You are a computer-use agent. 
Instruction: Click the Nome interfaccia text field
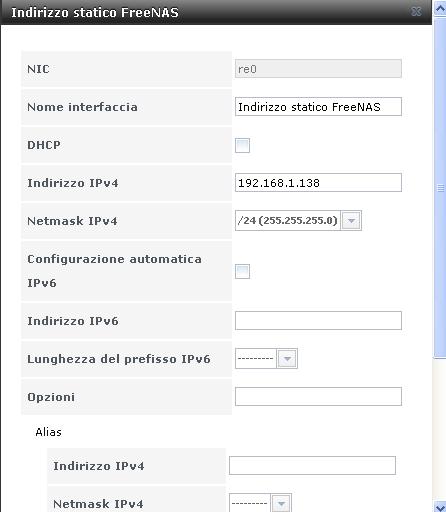318,107
